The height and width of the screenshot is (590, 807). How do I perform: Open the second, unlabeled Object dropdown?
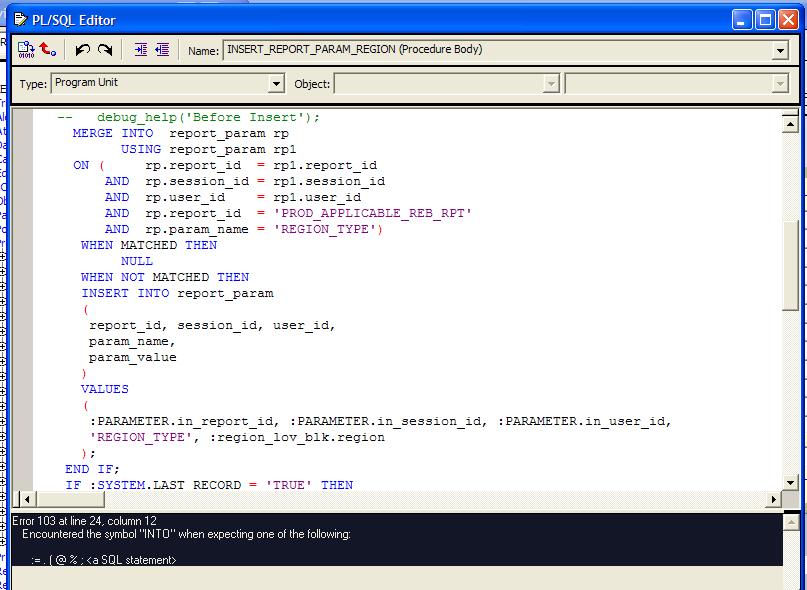point(781,83)
